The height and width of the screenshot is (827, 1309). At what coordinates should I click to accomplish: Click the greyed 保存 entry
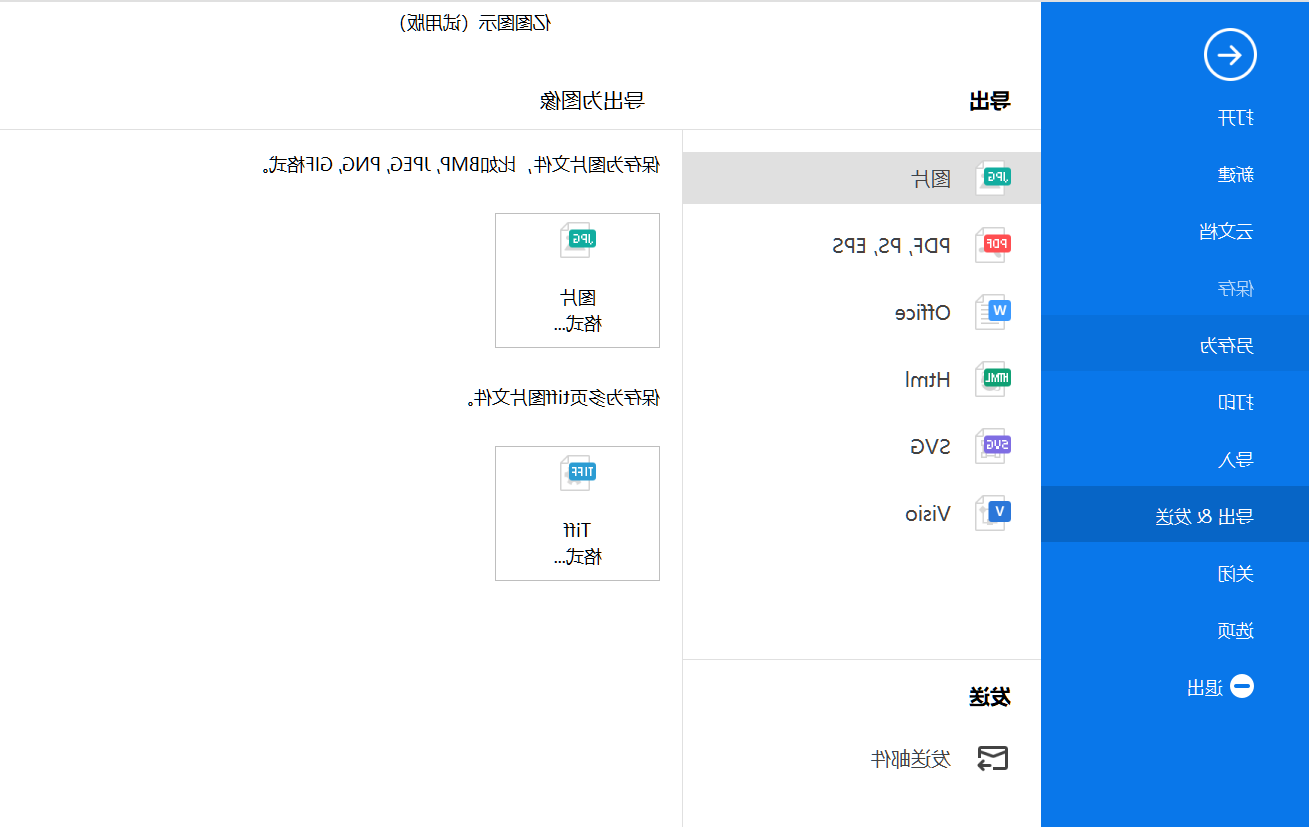[1236, 289]
